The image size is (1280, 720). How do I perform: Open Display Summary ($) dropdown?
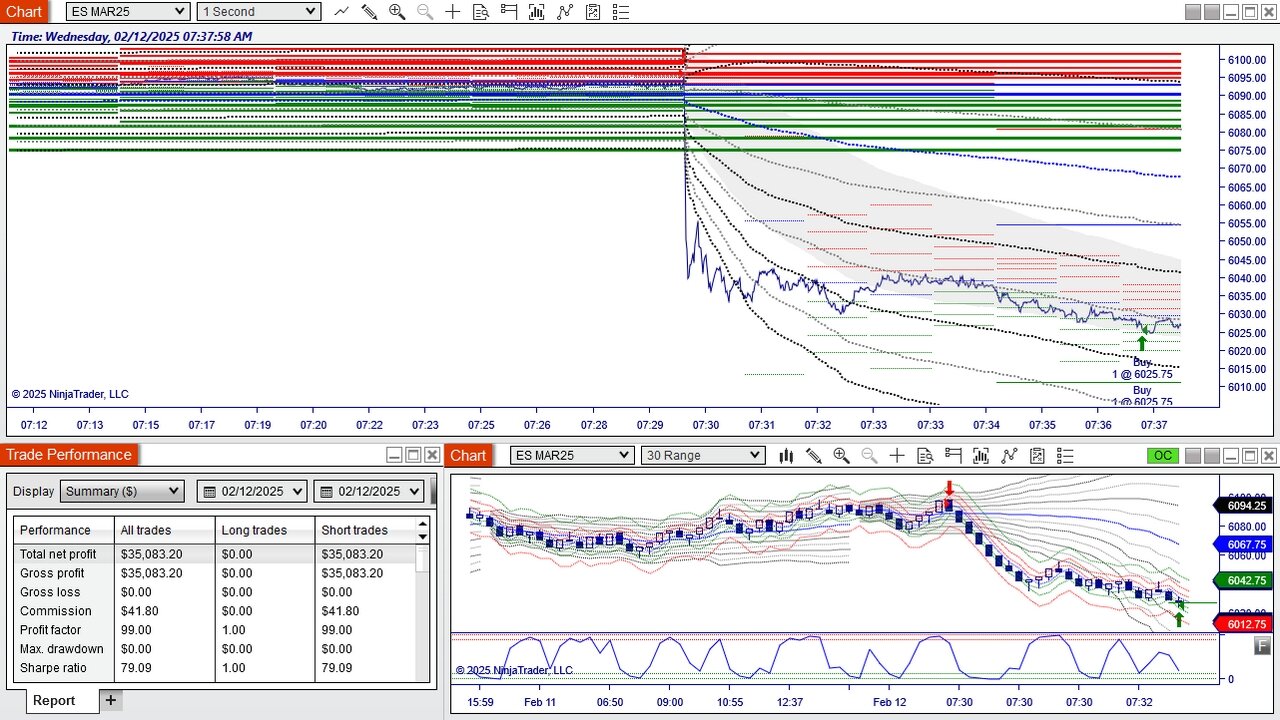pos(122,491)
